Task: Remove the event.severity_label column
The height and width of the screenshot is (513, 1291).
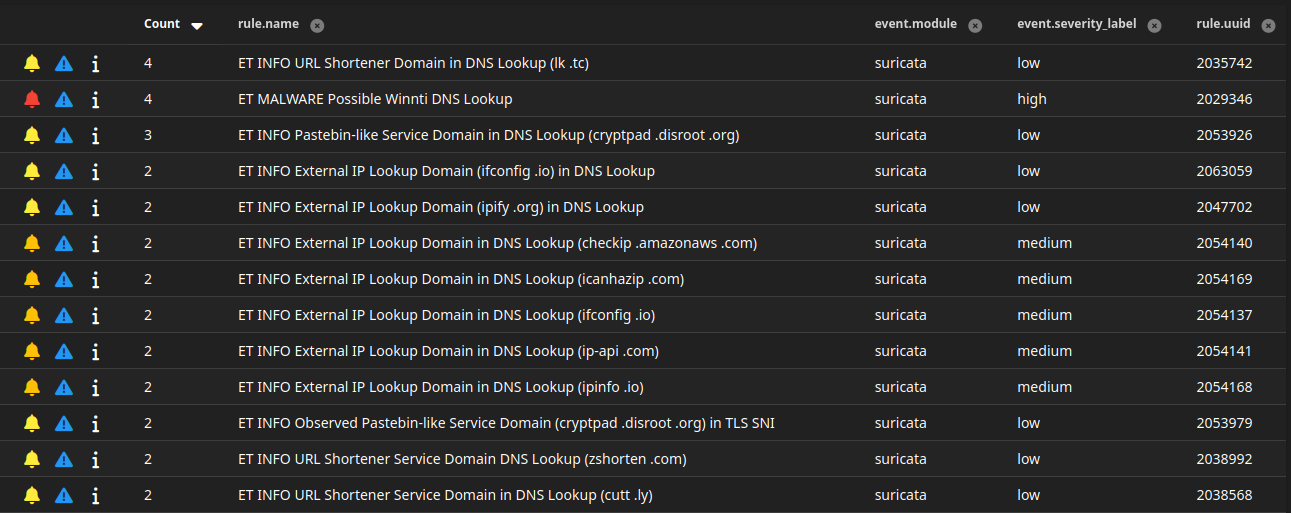Action: (x=1154, y=25)
